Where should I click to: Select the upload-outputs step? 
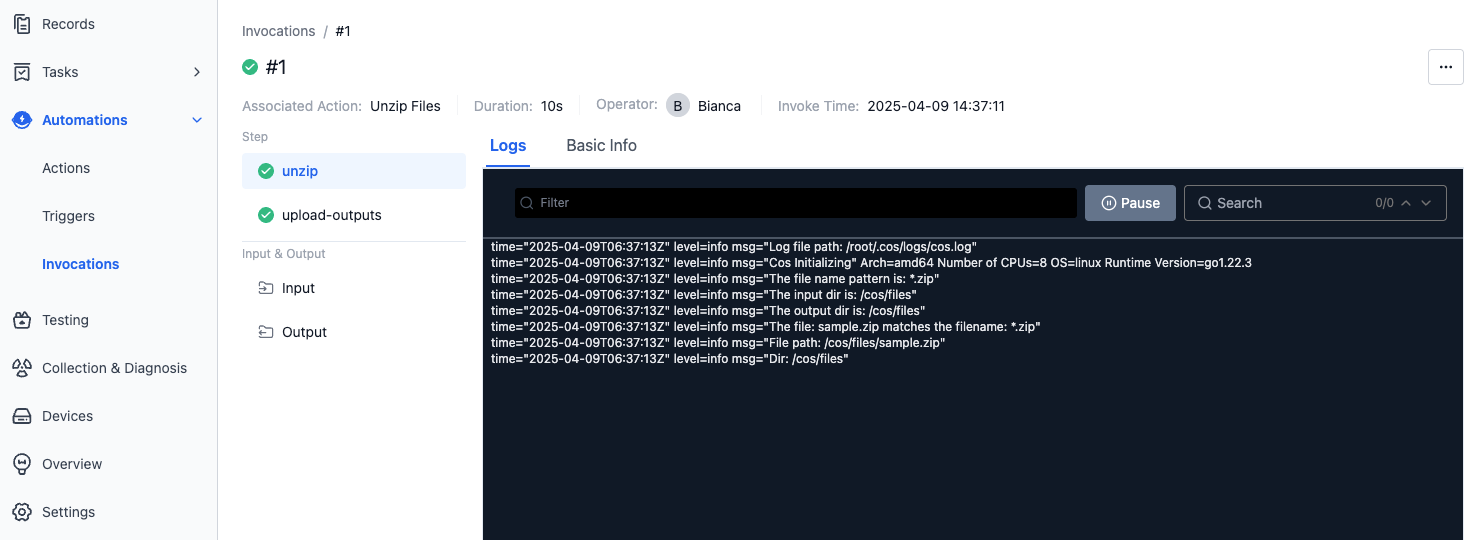tap(354, 215)
